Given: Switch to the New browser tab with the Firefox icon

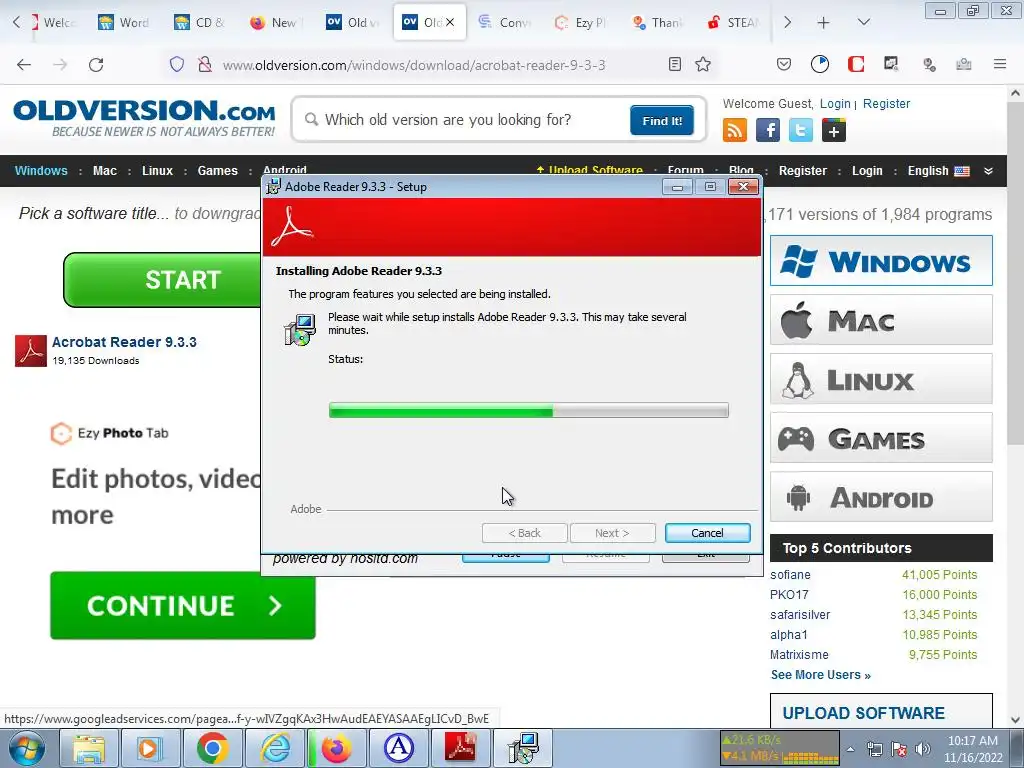Looking at the screenshot, I should [275, 22].
